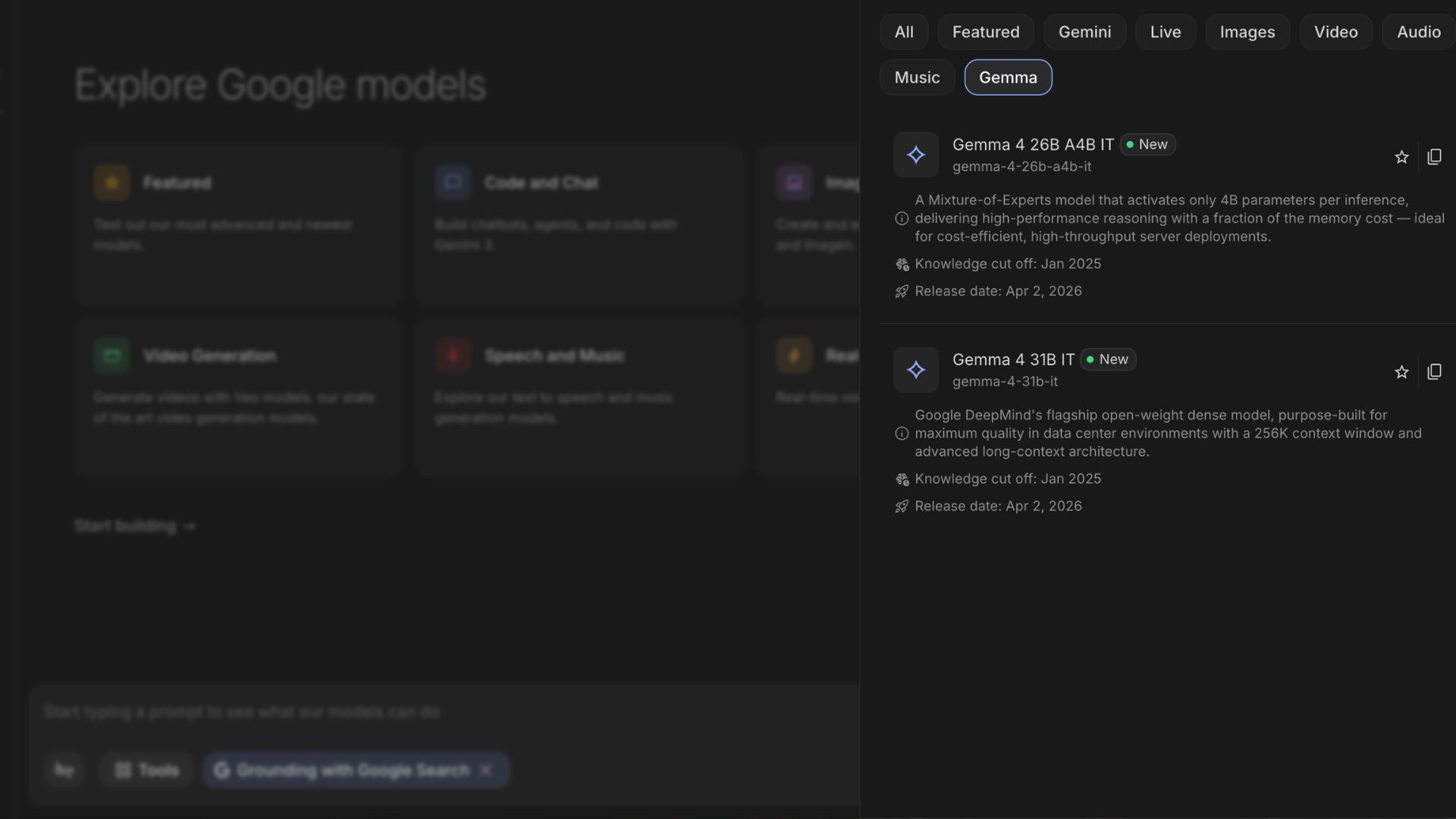Click the Gemma 4 31B sparkle icon
The height and width of the screenshot is (819, 1456).
[915, 370]
